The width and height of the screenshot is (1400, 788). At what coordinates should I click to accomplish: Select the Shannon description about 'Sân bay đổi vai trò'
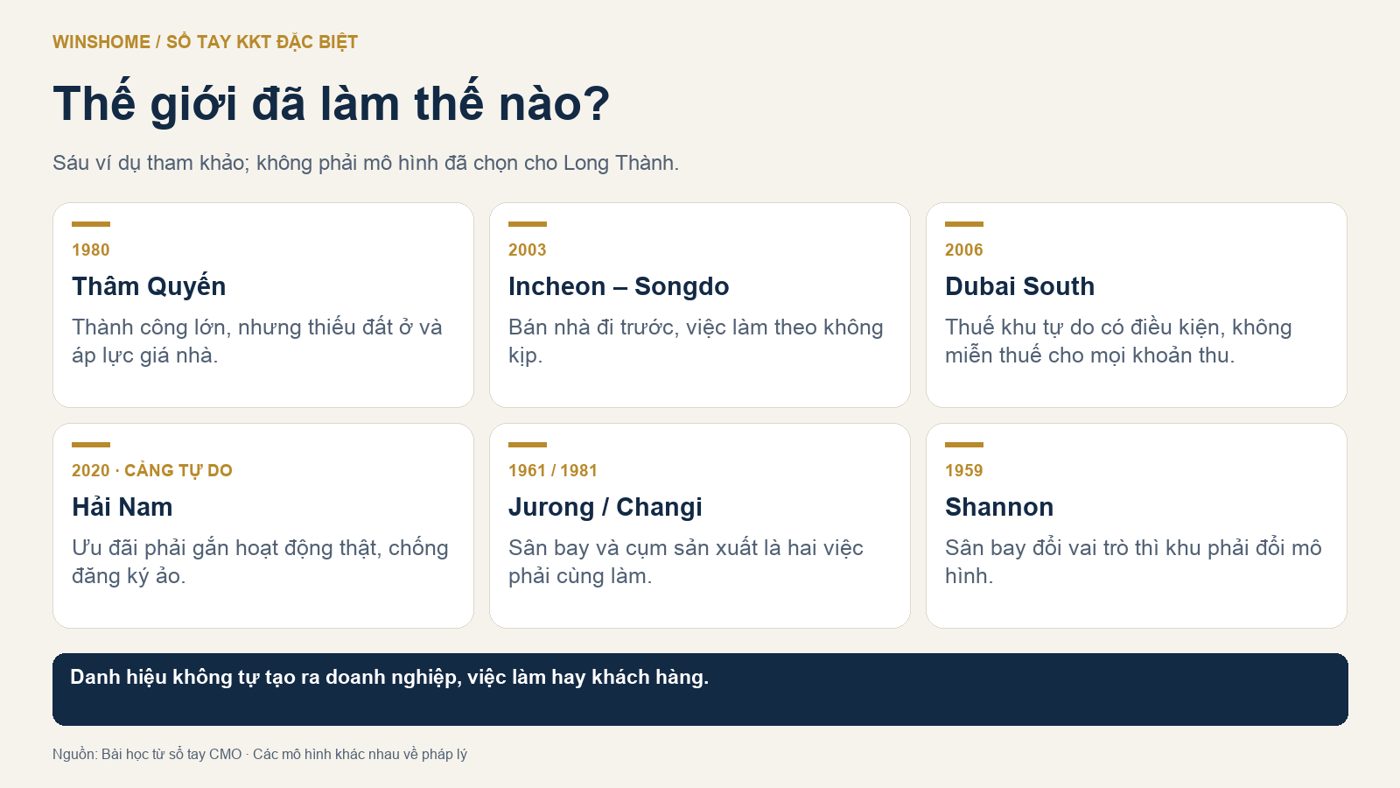[1134, 561]
